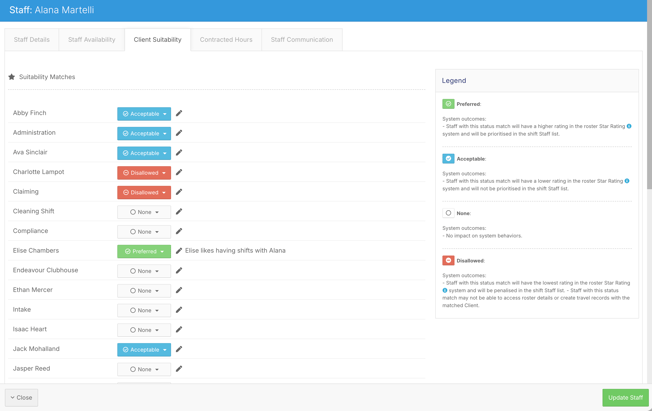
Task: Edit note for Abby Finch with pencil icon
Action: coord(179,113)
